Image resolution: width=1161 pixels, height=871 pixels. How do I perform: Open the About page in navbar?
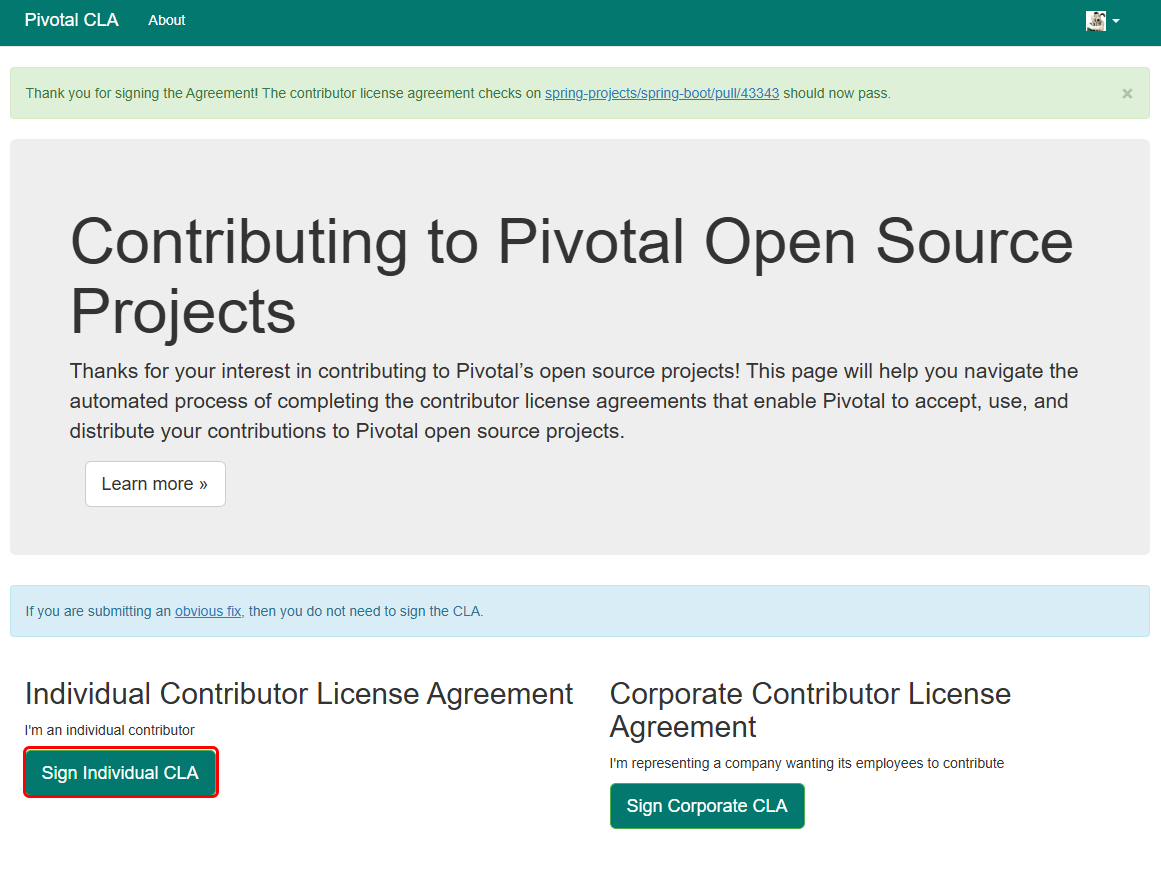(x=167, y=21)
